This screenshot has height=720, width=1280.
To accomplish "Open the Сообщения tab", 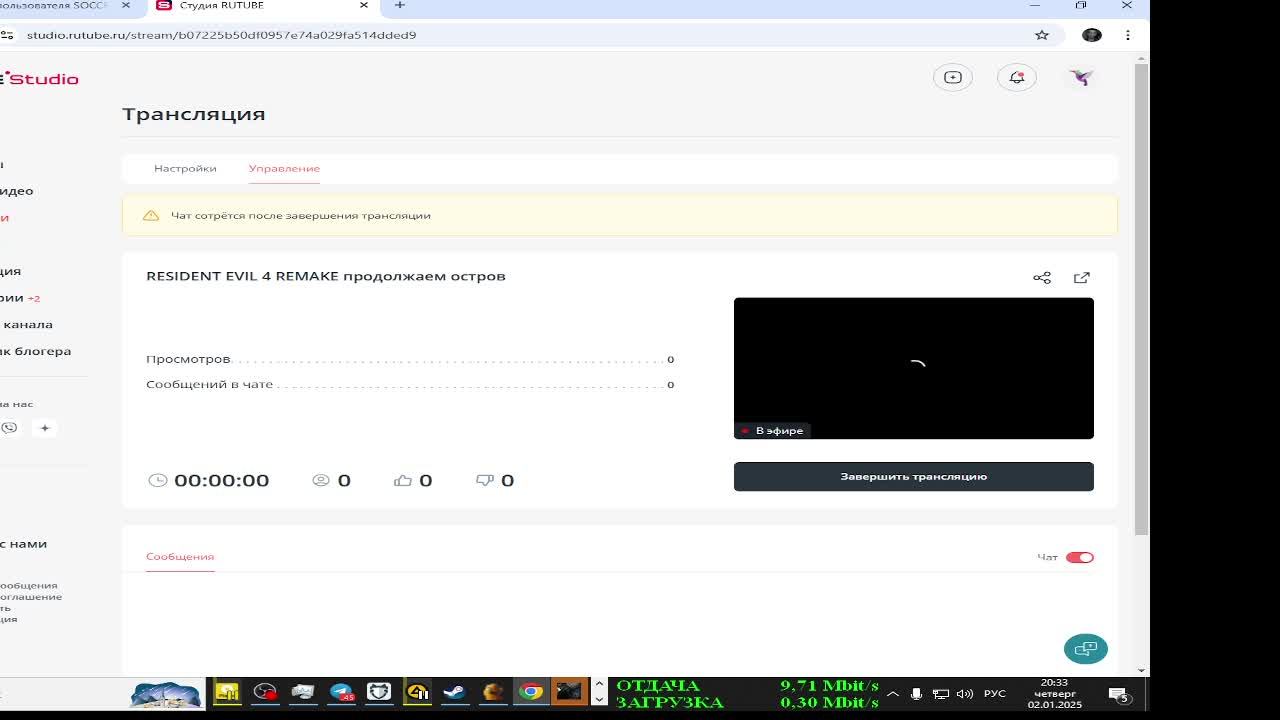I will pyautogui.click(x=180, y=557).
